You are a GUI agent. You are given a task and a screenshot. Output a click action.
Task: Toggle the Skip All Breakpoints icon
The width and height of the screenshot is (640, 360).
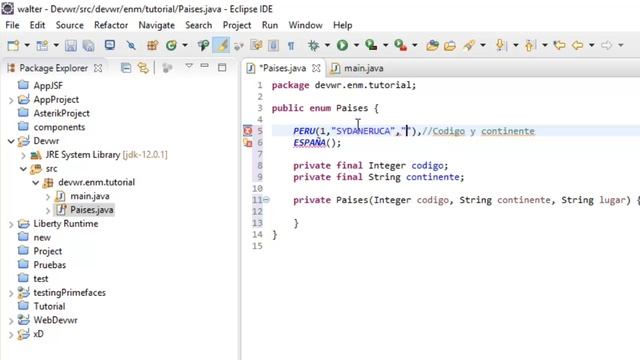click(131, 45)
